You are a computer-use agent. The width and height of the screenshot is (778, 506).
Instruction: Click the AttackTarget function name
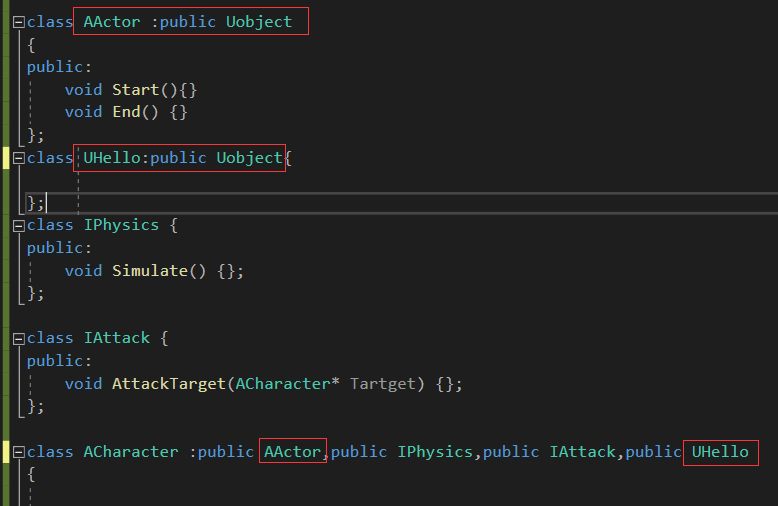(x=169, y=384)
